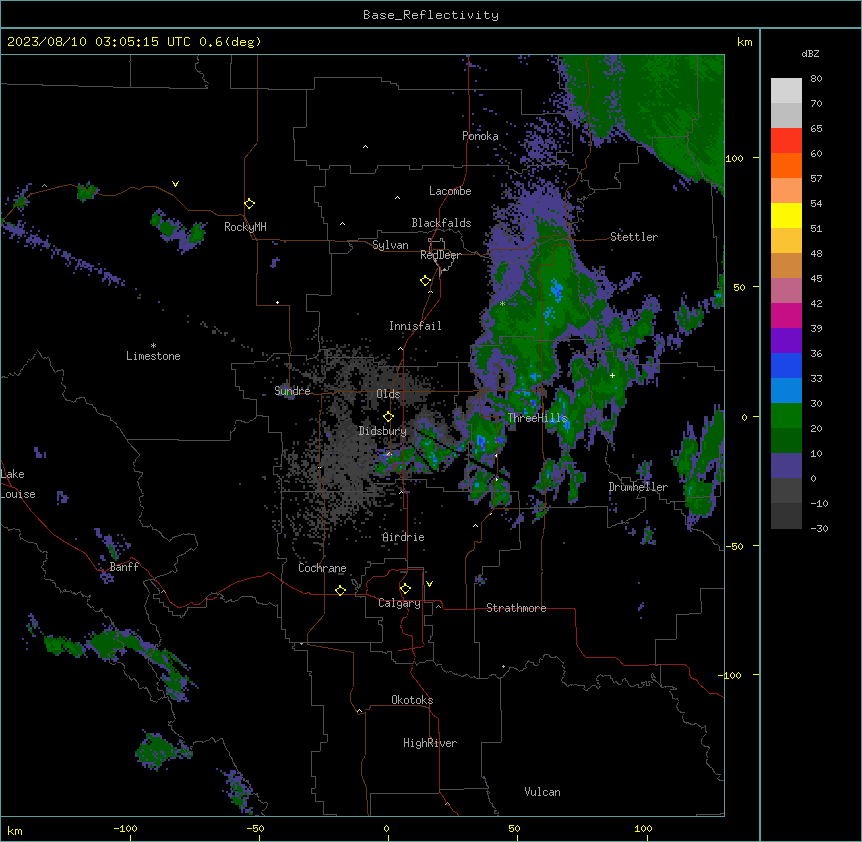The height and width of the screenshot is (842, 862).
Task: Select the yellow 51-54 dBZ legend swatch
Action: click(786, 215)
